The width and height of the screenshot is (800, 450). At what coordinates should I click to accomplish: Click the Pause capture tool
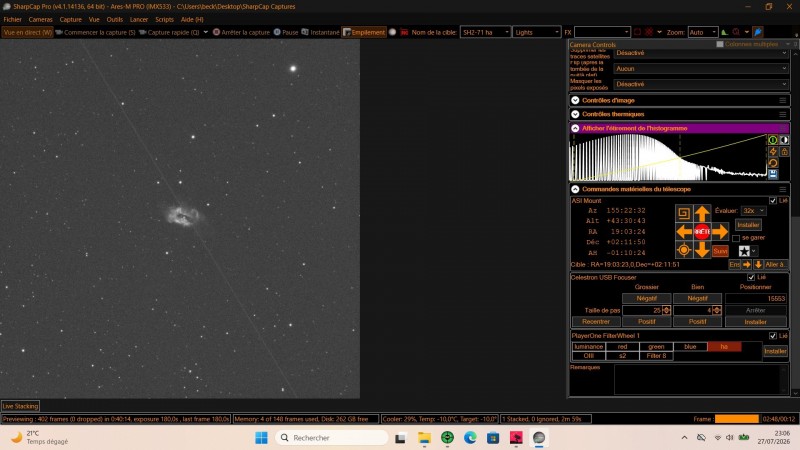[x=286, y=32]
